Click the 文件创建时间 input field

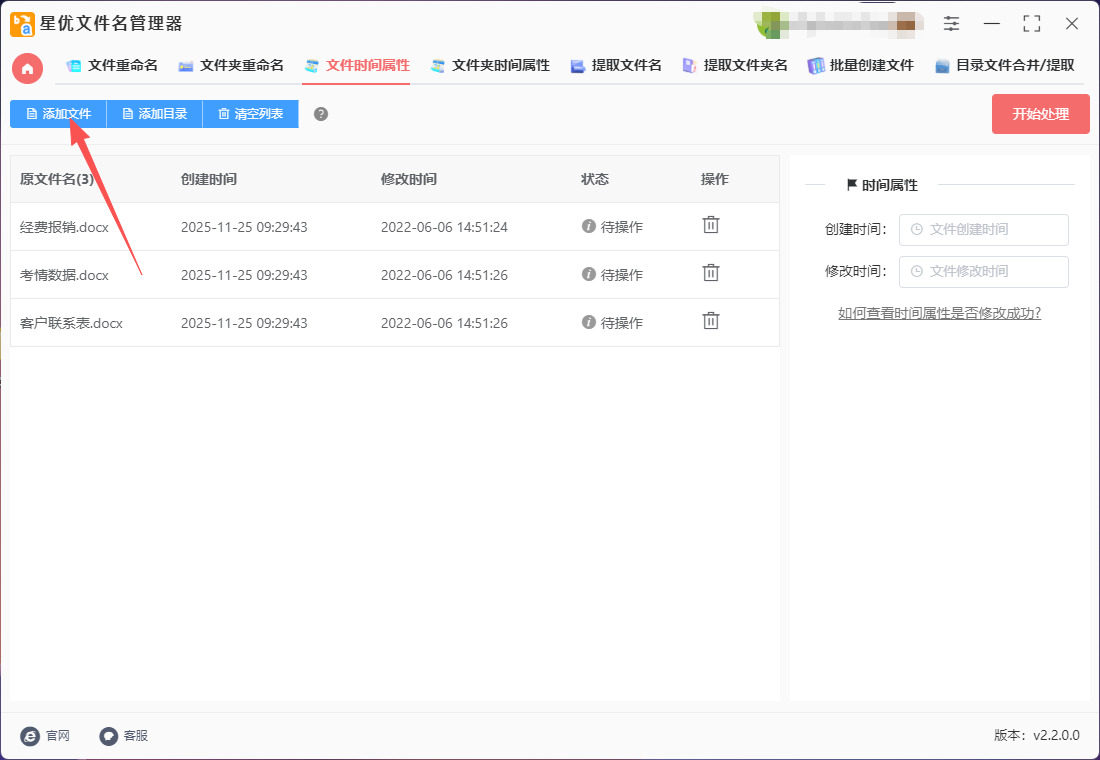[983, 230]
